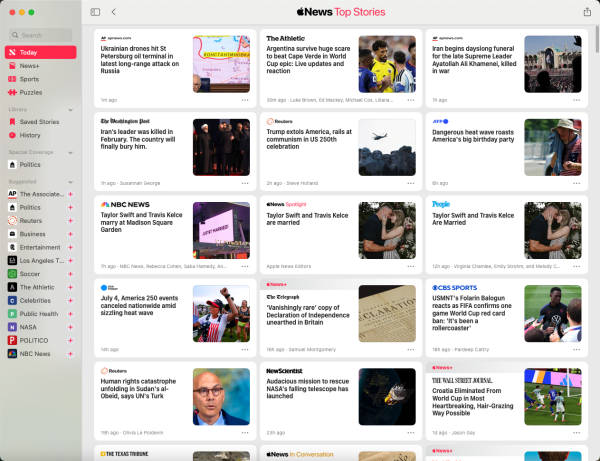Open more options on Ukrainian drones story
The image size is (600, 461).
[x=245, y=100]
